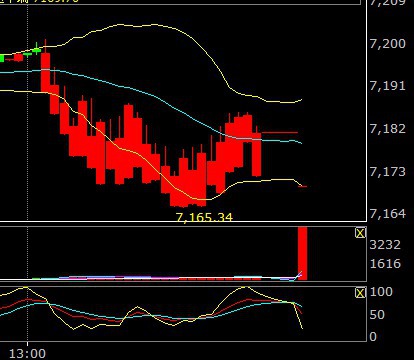Close the oscillator panel with its X icon
This screenshot has height=360, width=414.
pos(360,293)
